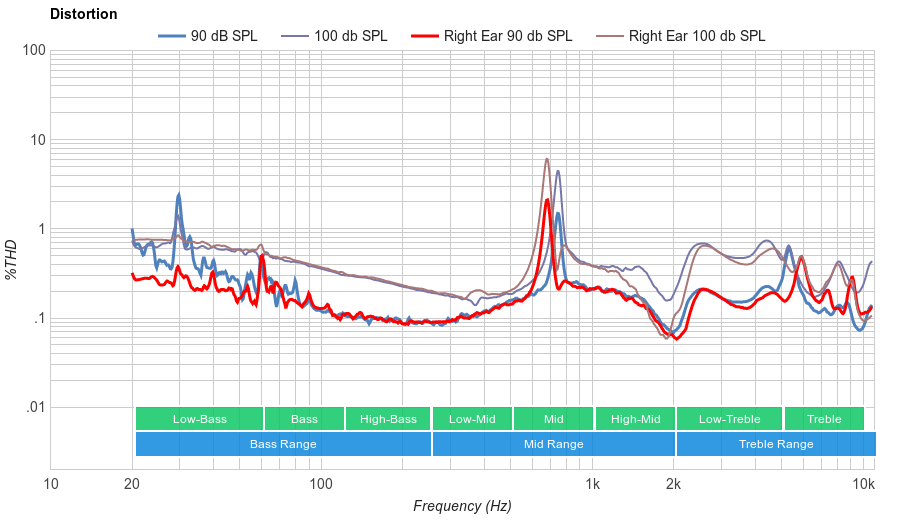Select the Low-Mid band

click(x=472, y=419)
